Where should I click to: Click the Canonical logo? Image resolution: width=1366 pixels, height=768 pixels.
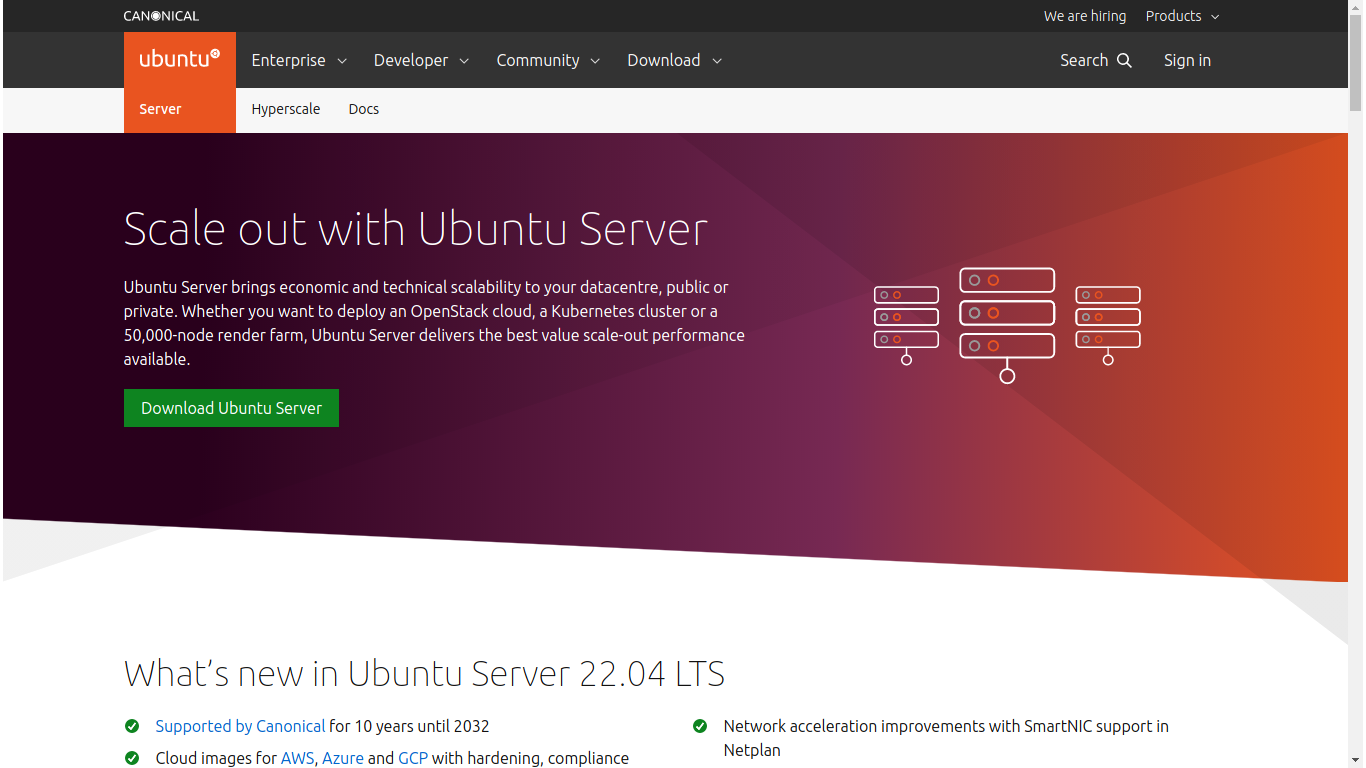(x=160, y=15)
